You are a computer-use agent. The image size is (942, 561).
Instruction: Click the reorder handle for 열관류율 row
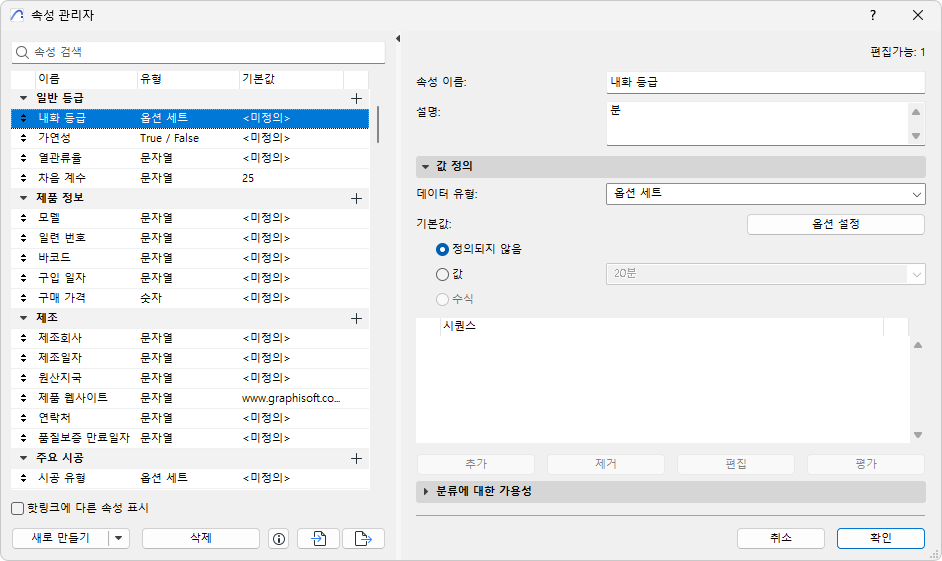(23, 158)
